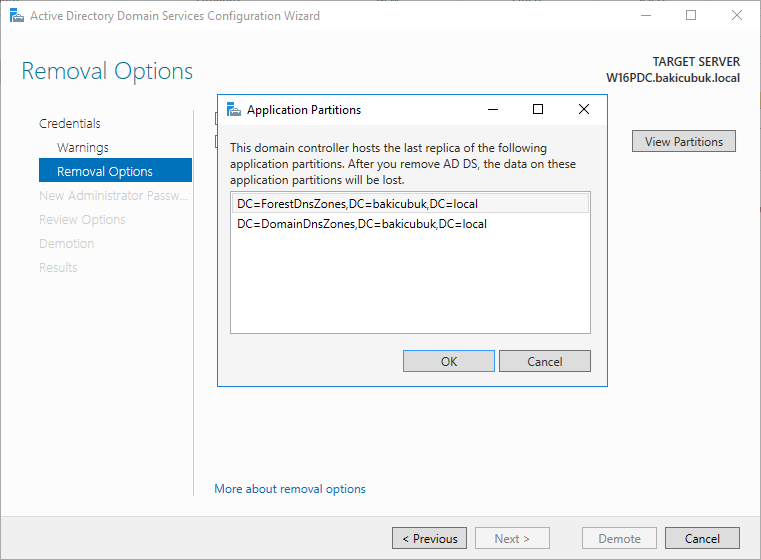Minimize the Application Partitions dialog
The width and height of the screenshot is (761, 560).
point(493,109)
